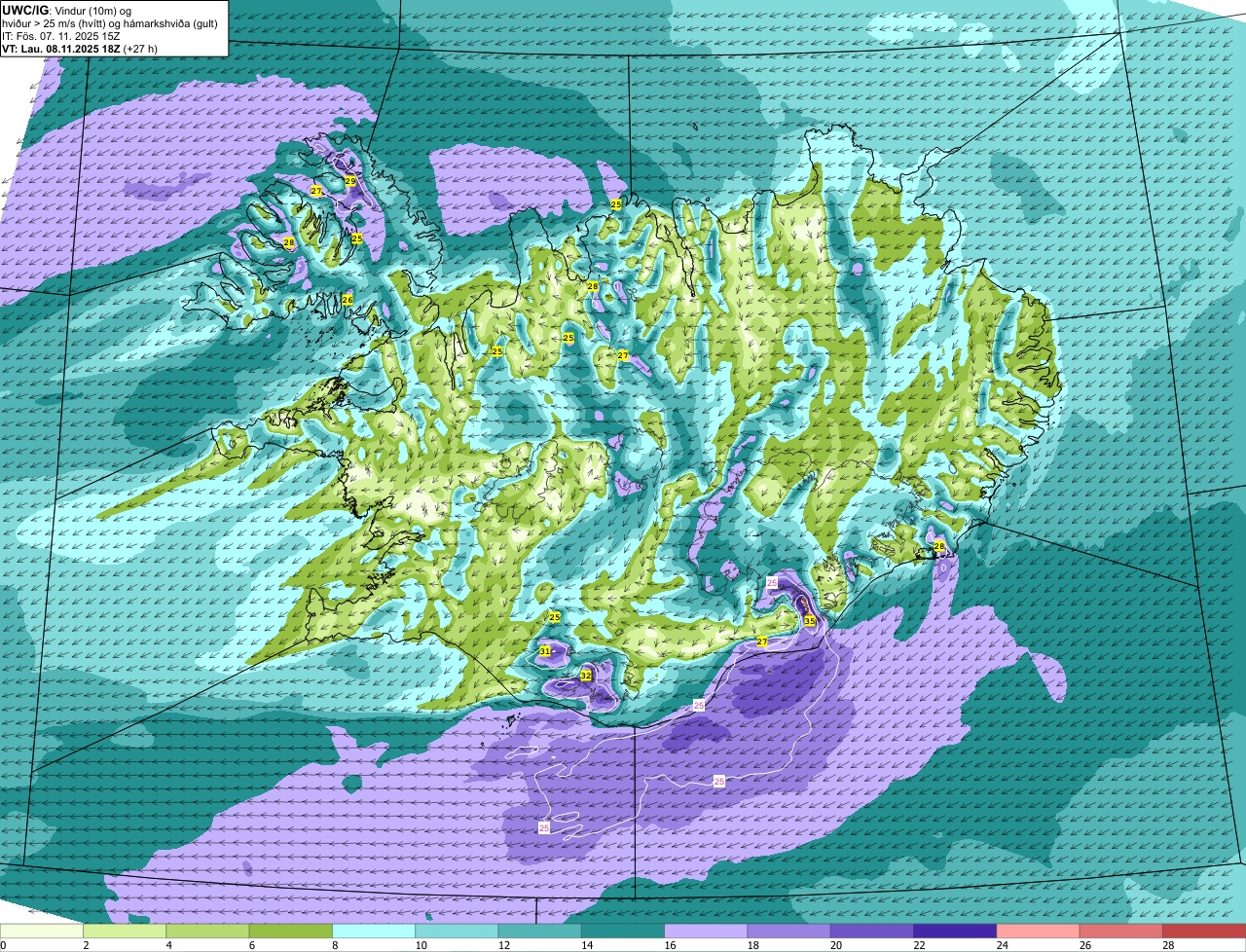Screen dimensions: 1246x952
Task: Pick the pale cyan 8–10 m/s swatch
Action: click(374, 932)
